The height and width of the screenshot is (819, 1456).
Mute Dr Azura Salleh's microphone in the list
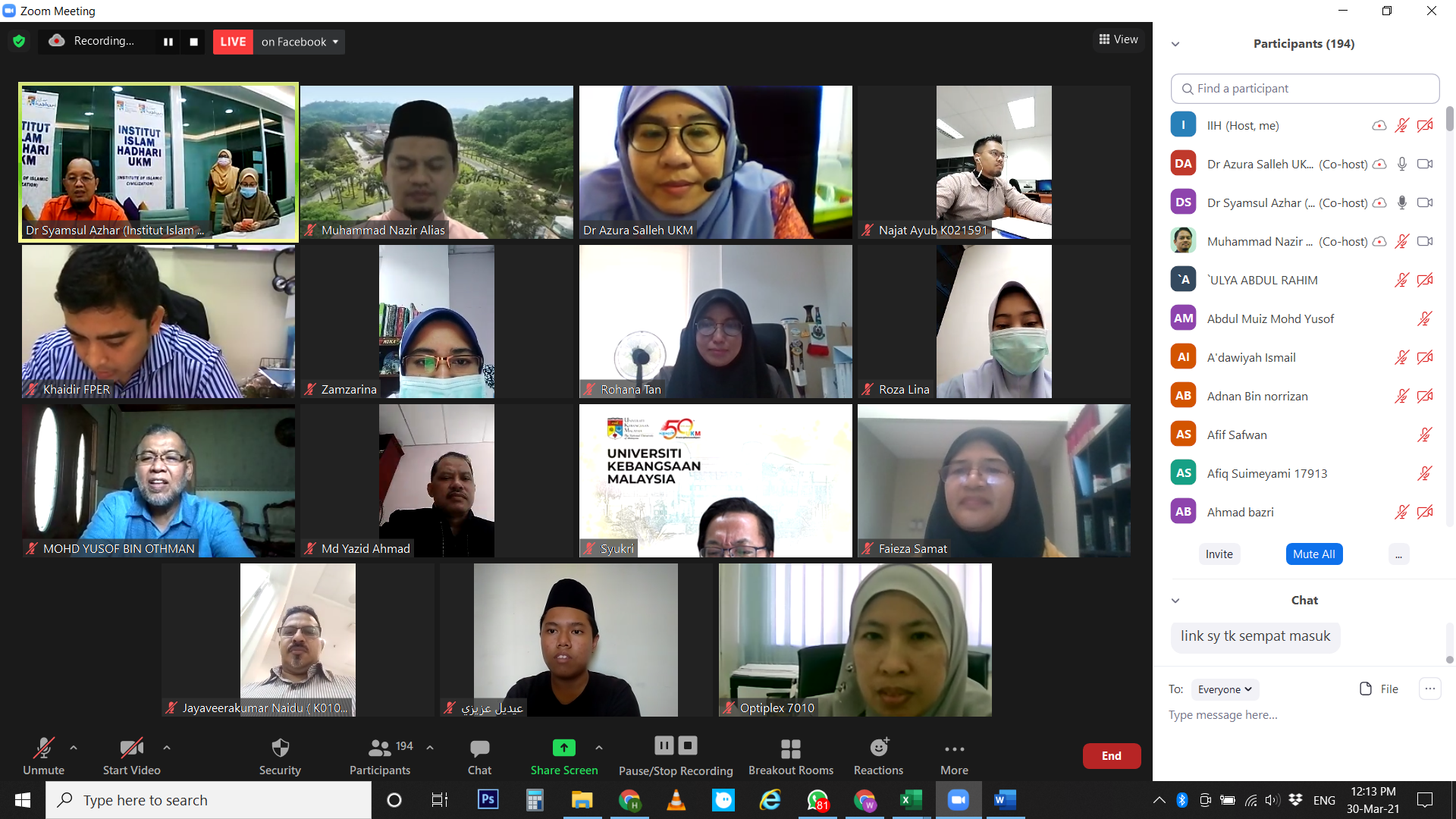click(1402, 164)
